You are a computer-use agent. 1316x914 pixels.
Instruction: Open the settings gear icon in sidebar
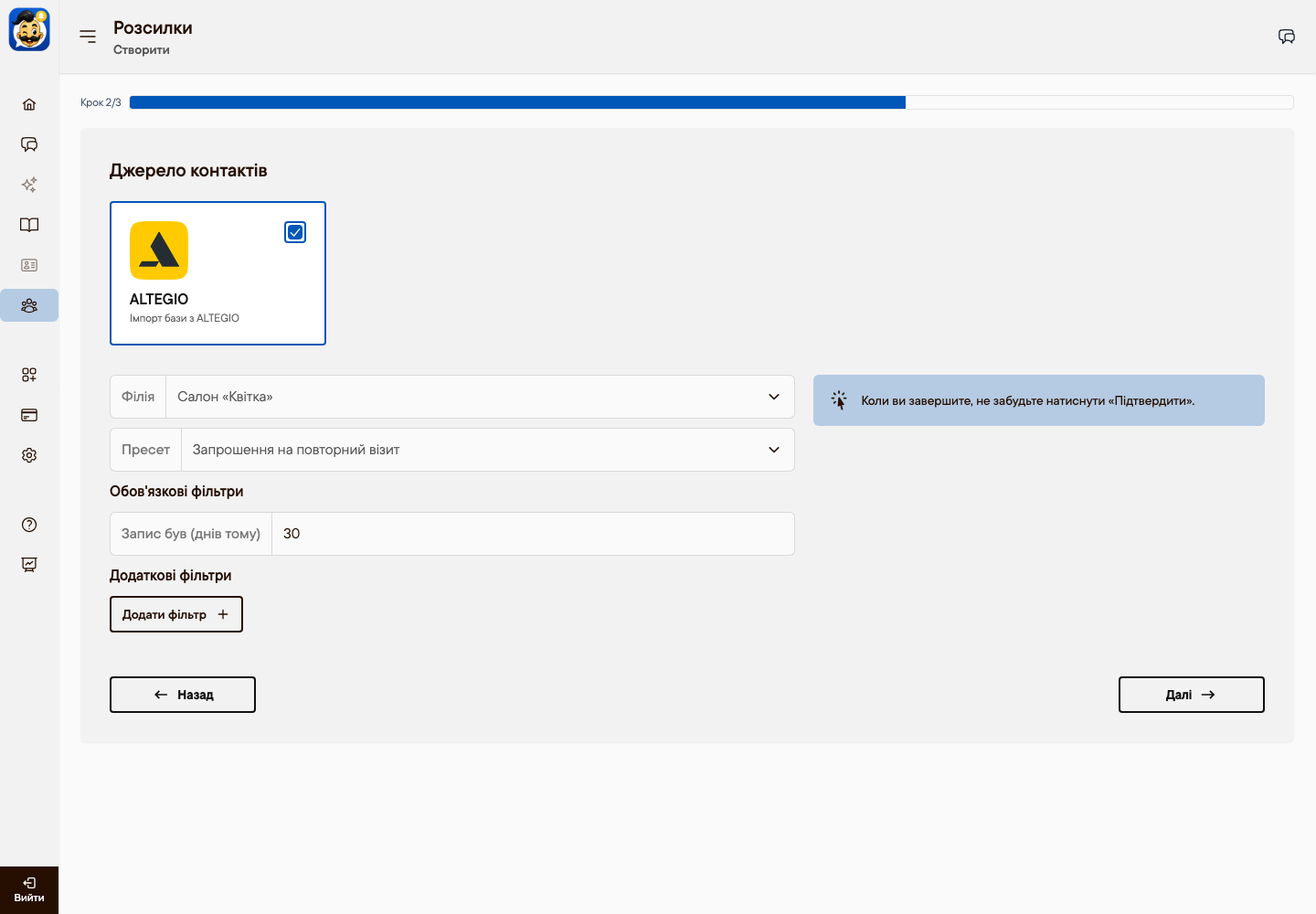click(29, 455)
